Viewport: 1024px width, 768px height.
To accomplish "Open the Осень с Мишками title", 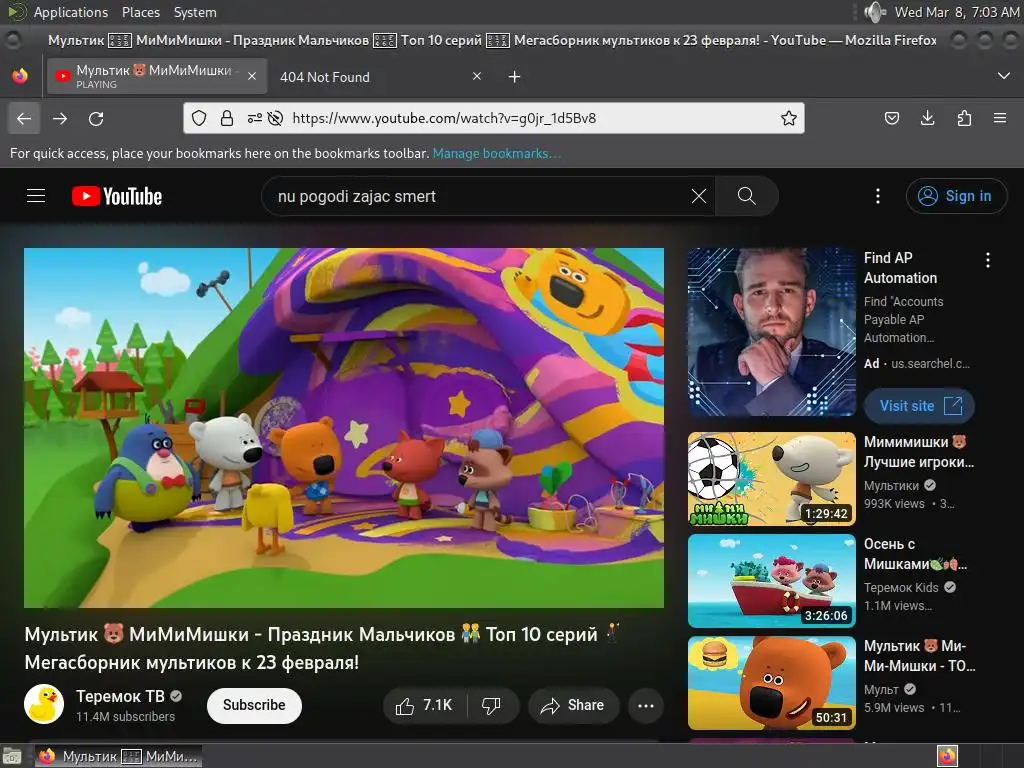I will point(916,554).
